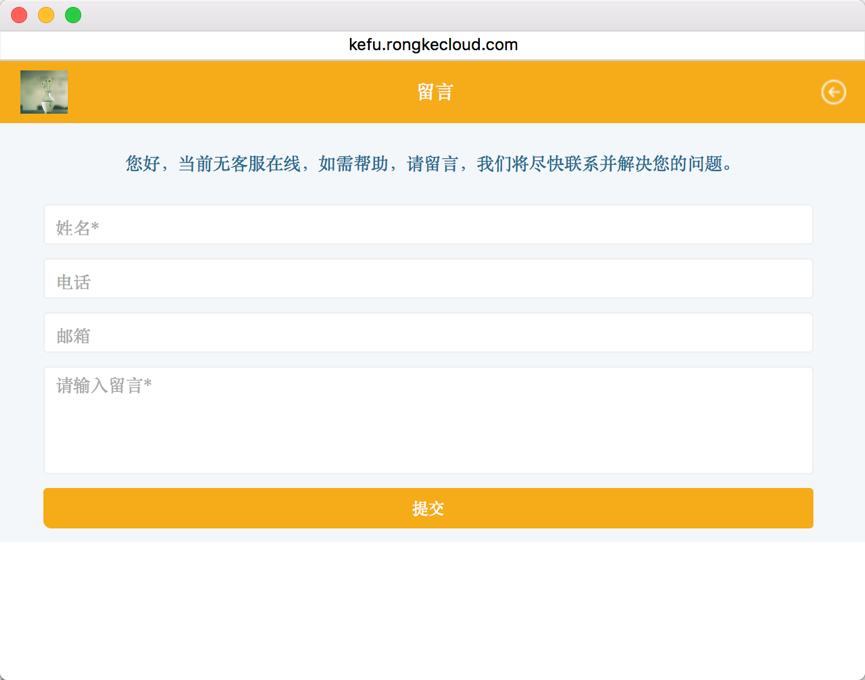This screenshot has height=680, width=865.
Task: Click the gray window title bar
Action: [450, 15]
